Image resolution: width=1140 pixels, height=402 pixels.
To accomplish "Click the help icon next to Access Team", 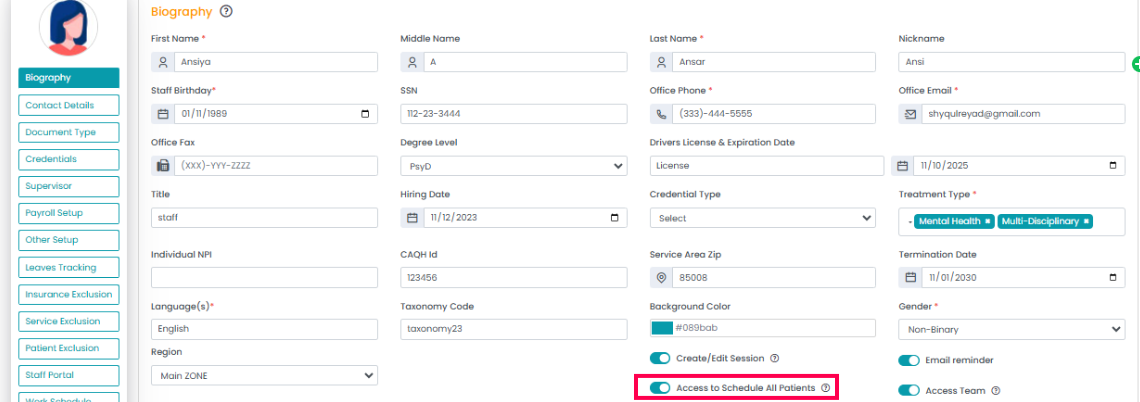I will [x=996, y=391].
